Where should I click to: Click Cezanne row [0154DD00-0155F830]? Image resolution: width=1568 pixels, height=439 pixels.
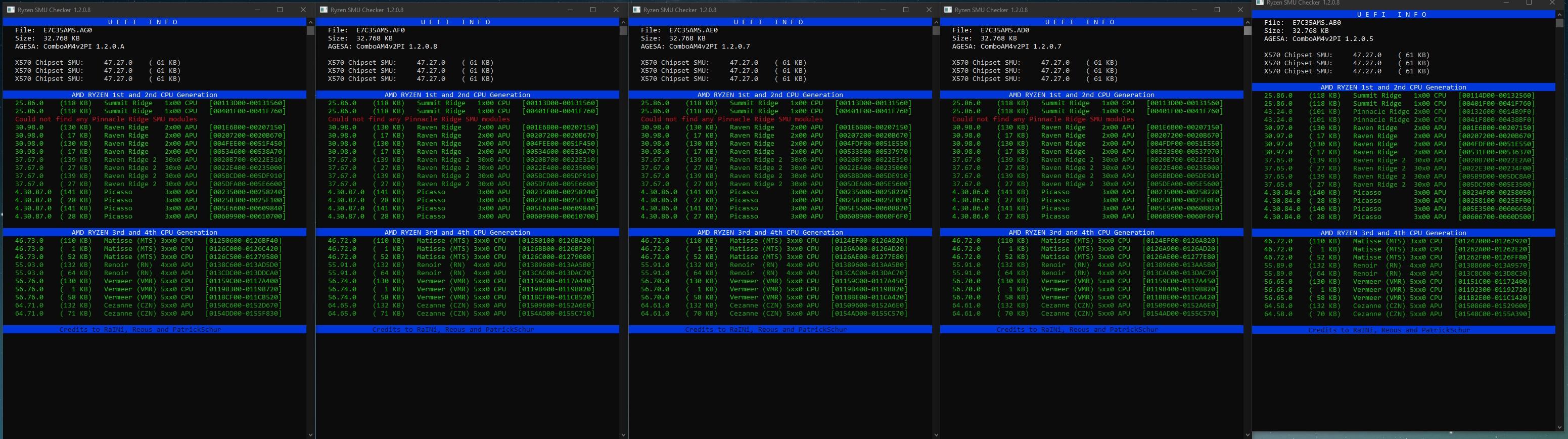pos(149,314)
